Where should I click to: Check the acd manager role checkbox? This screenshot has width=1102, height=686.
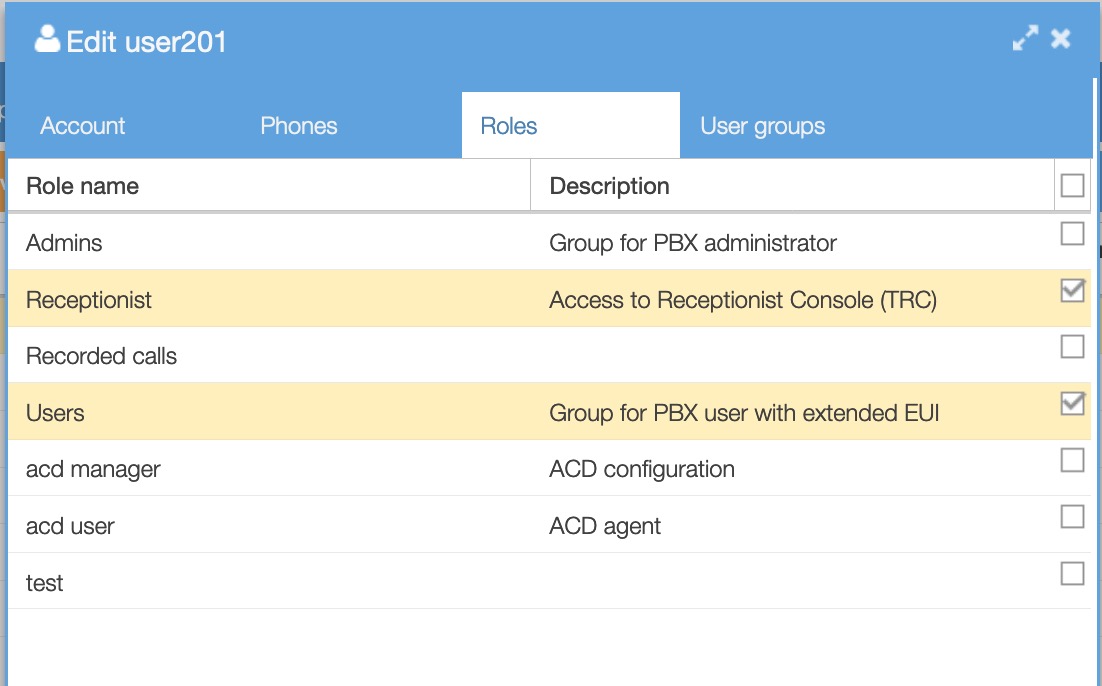coord(1072,460)
